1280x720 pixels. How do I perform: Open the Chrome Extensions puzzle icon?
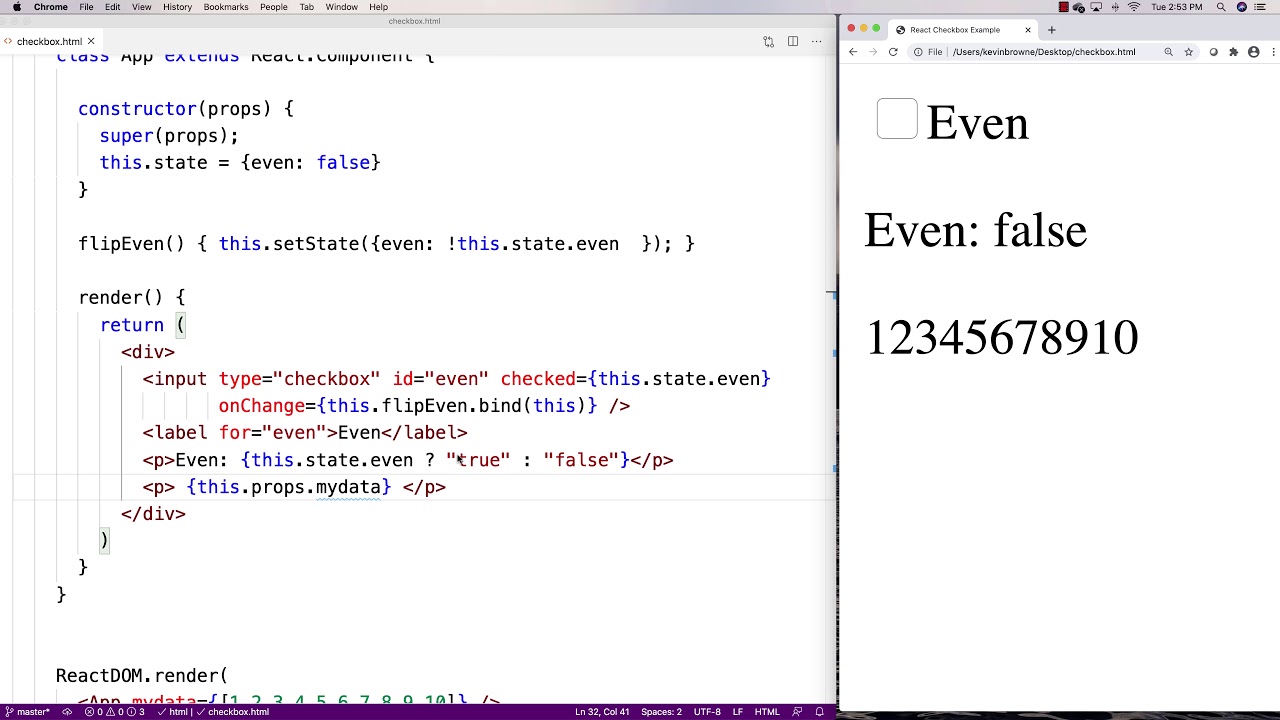coord(1233,52)
